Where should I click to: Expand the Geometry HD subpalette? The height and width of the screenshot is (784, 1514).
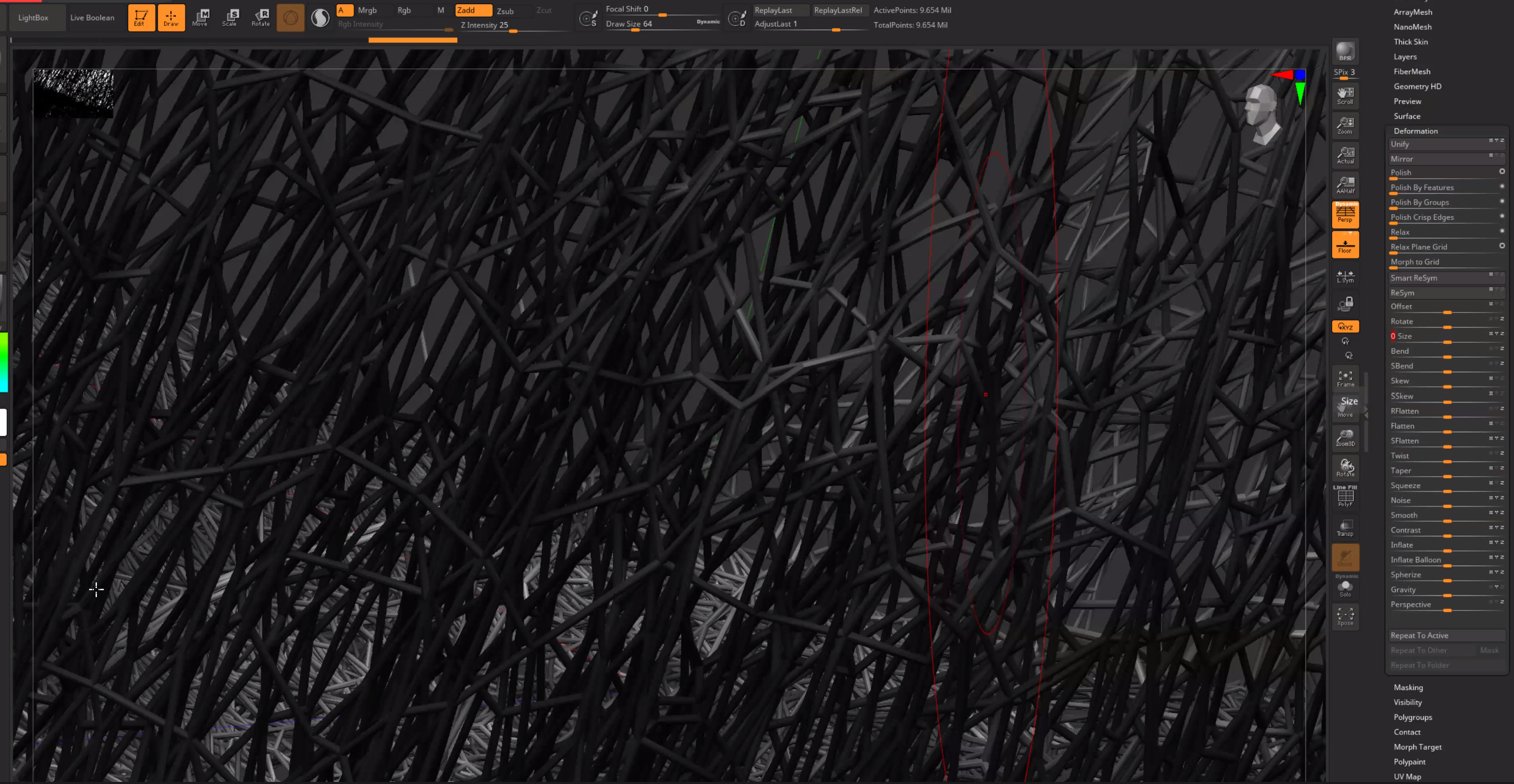[1417, 86]
